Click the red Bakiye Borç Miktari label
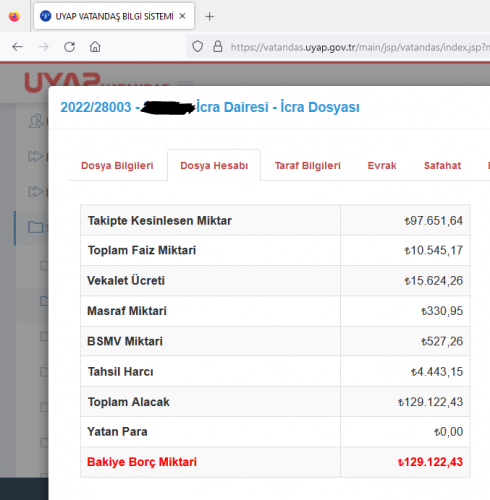This screenshot has width=490, height=500. click(142, 462)
